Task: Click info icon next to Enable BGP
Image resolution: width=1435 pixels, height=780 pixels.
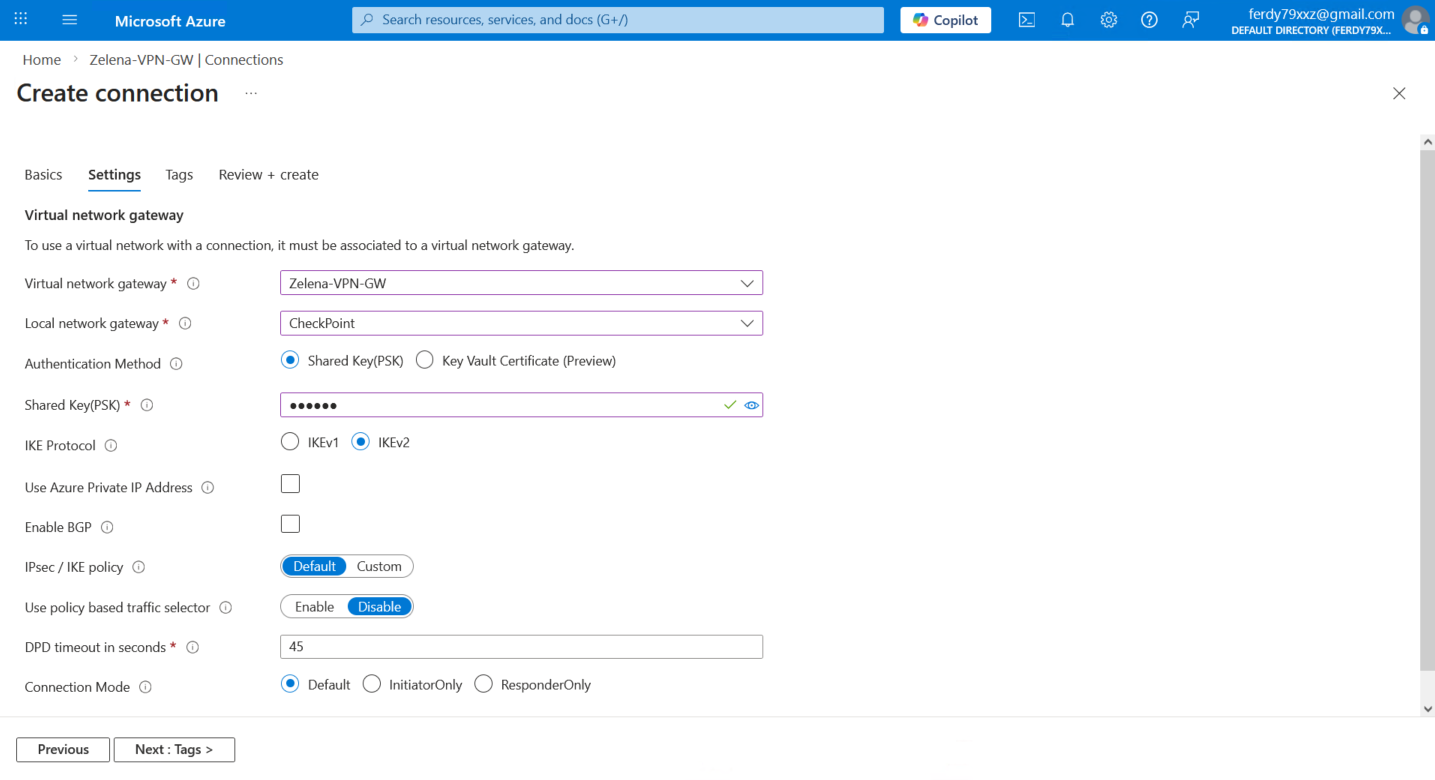Action: tap(107, 527)
